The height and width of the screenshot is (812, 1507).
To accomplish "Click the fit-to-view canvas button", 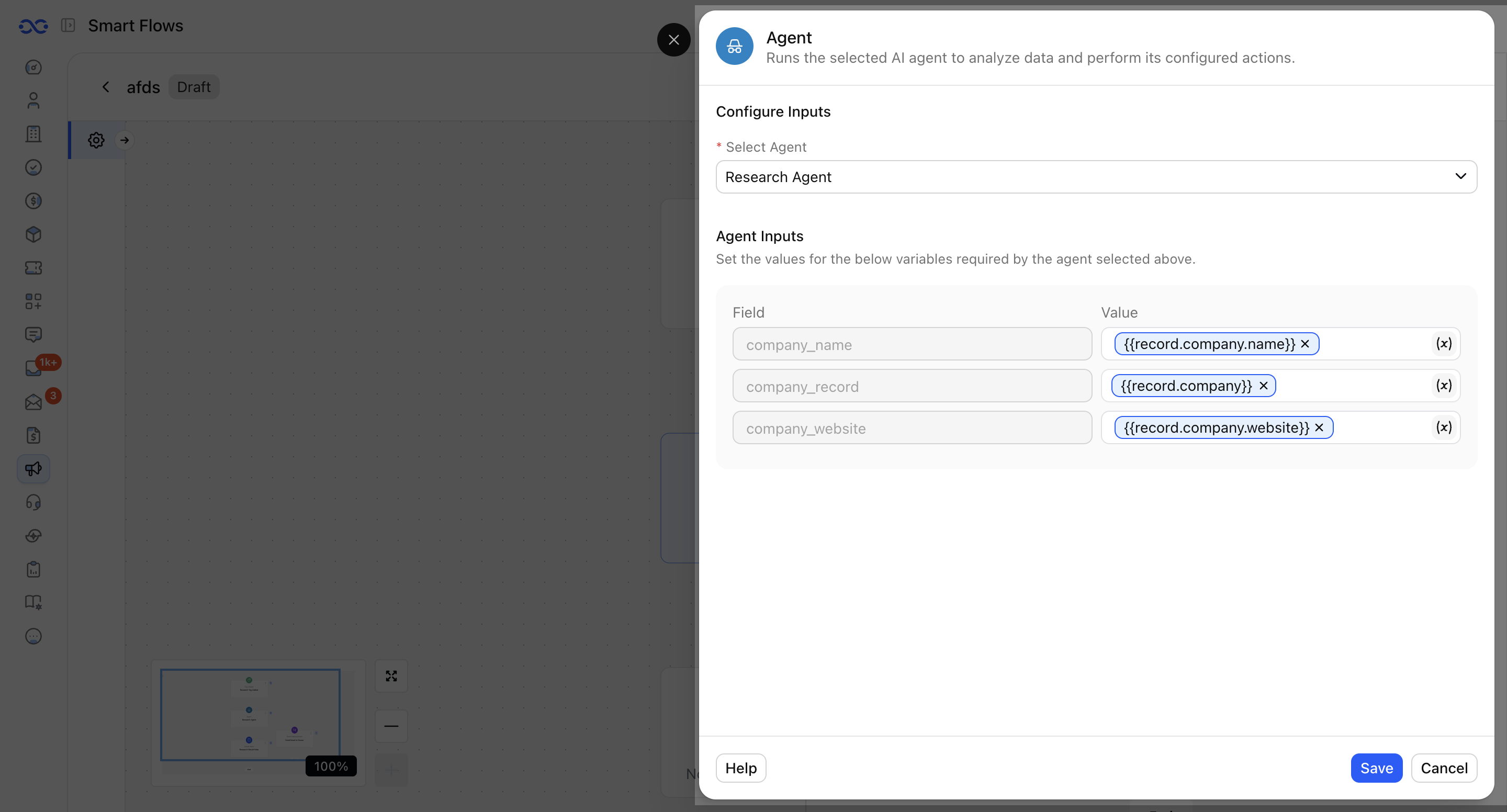I will [x=391, y=676].
